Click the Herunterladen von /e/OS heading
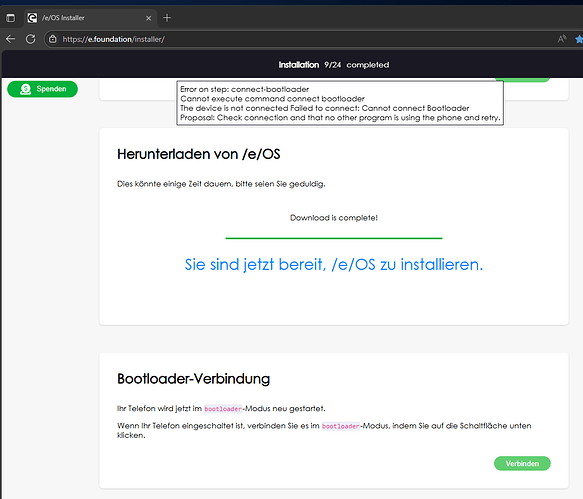 tap(199, 154)
